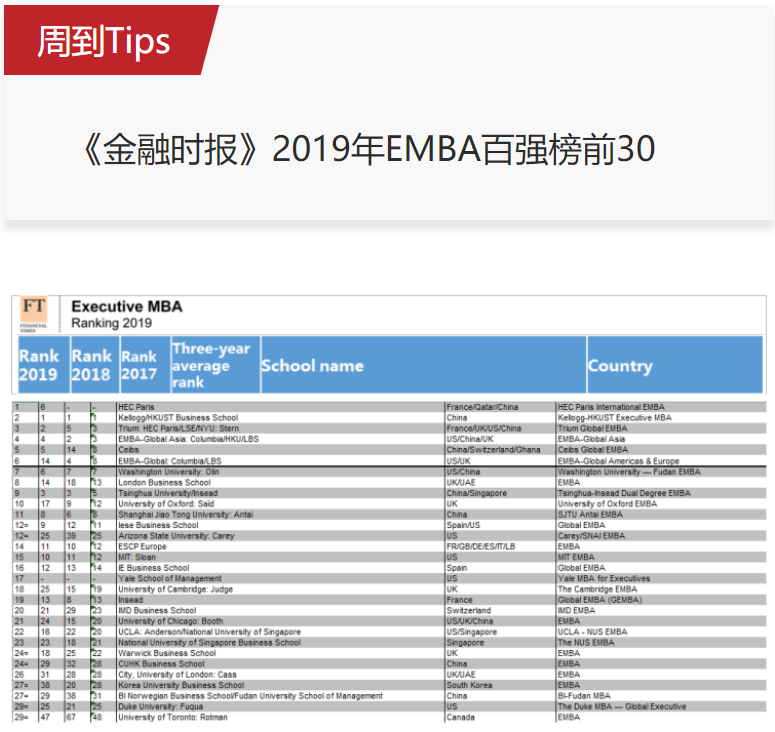Screen dimensions: 775x732
Task: Click the Country column header
Action: pos(620,366)
